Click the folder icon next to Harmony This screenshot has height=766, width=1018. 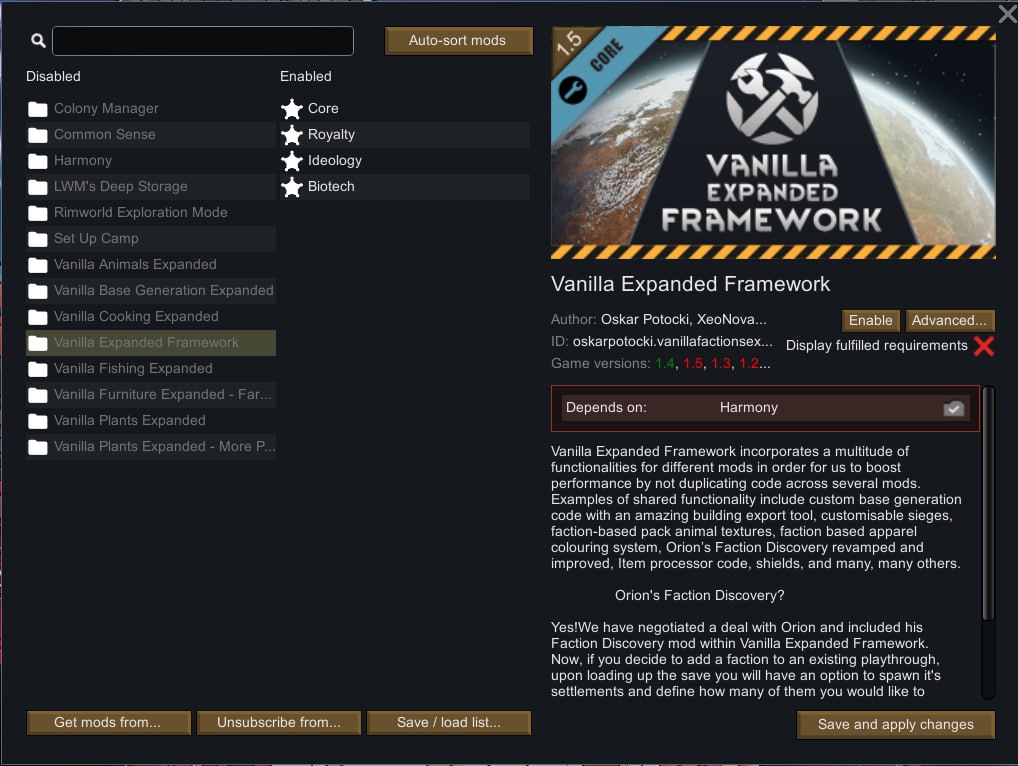click(x=38, y=160)
